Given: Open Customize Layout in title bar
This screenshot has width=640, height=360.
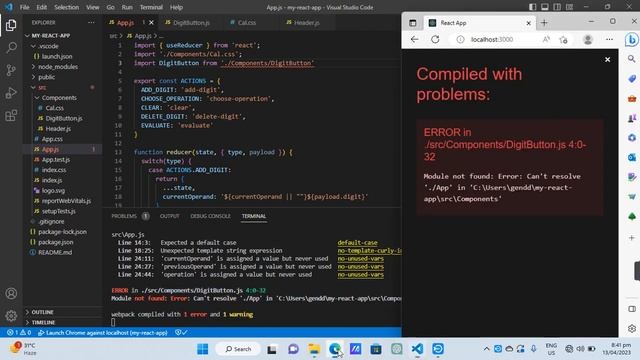Looking at the screenshot, I should [x=569, y=7].
